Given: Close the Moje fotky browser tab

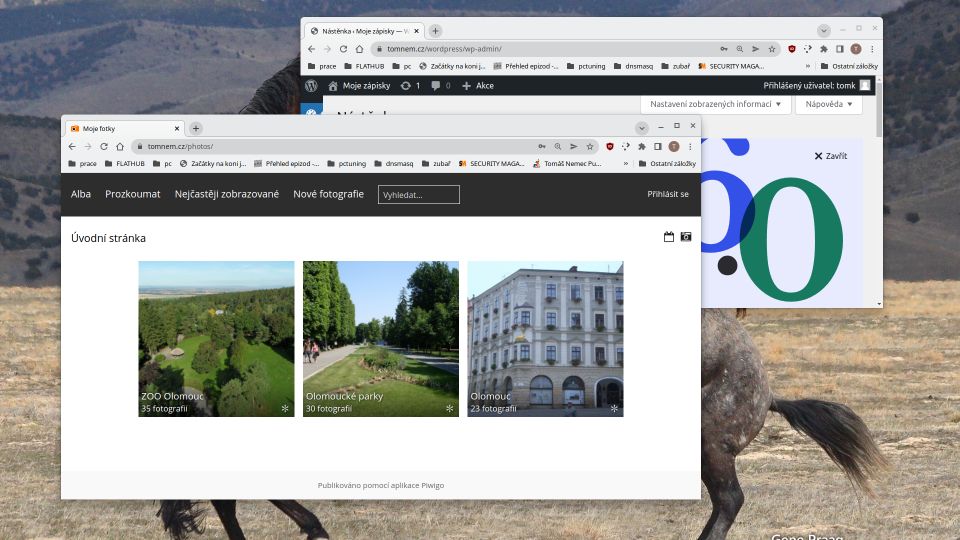Looking at the screenshot, I should (x=177, y=129).
